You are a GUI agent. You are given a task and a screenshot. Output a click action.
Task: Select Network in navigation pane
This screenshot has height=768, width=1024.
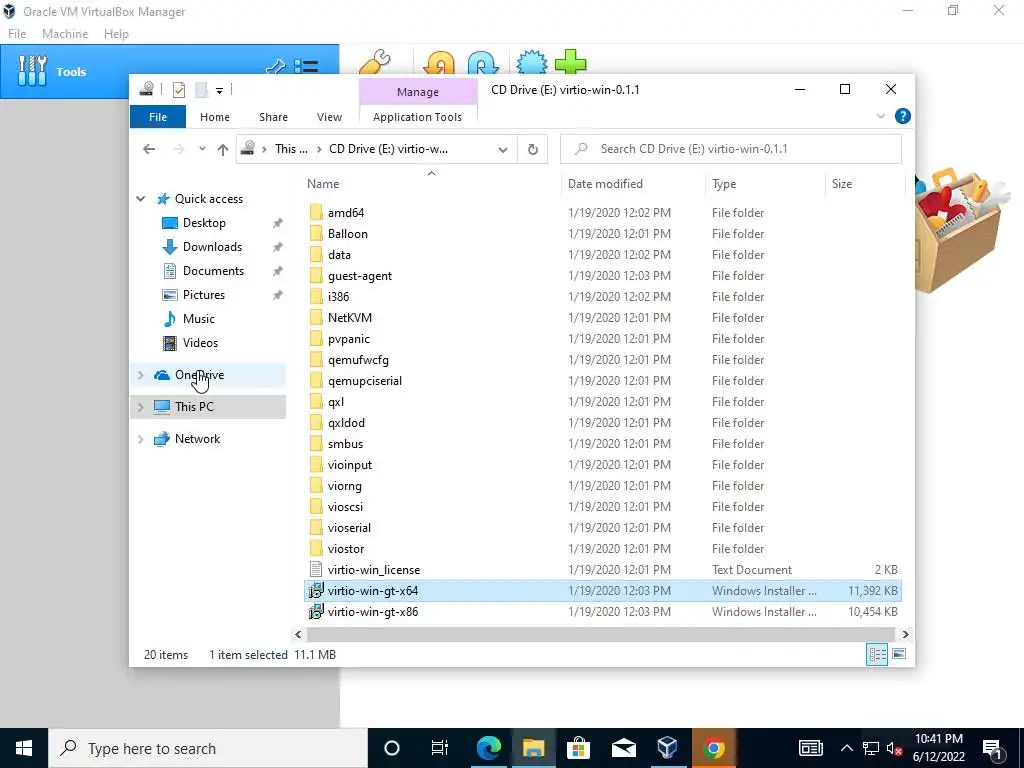point(197,439)
